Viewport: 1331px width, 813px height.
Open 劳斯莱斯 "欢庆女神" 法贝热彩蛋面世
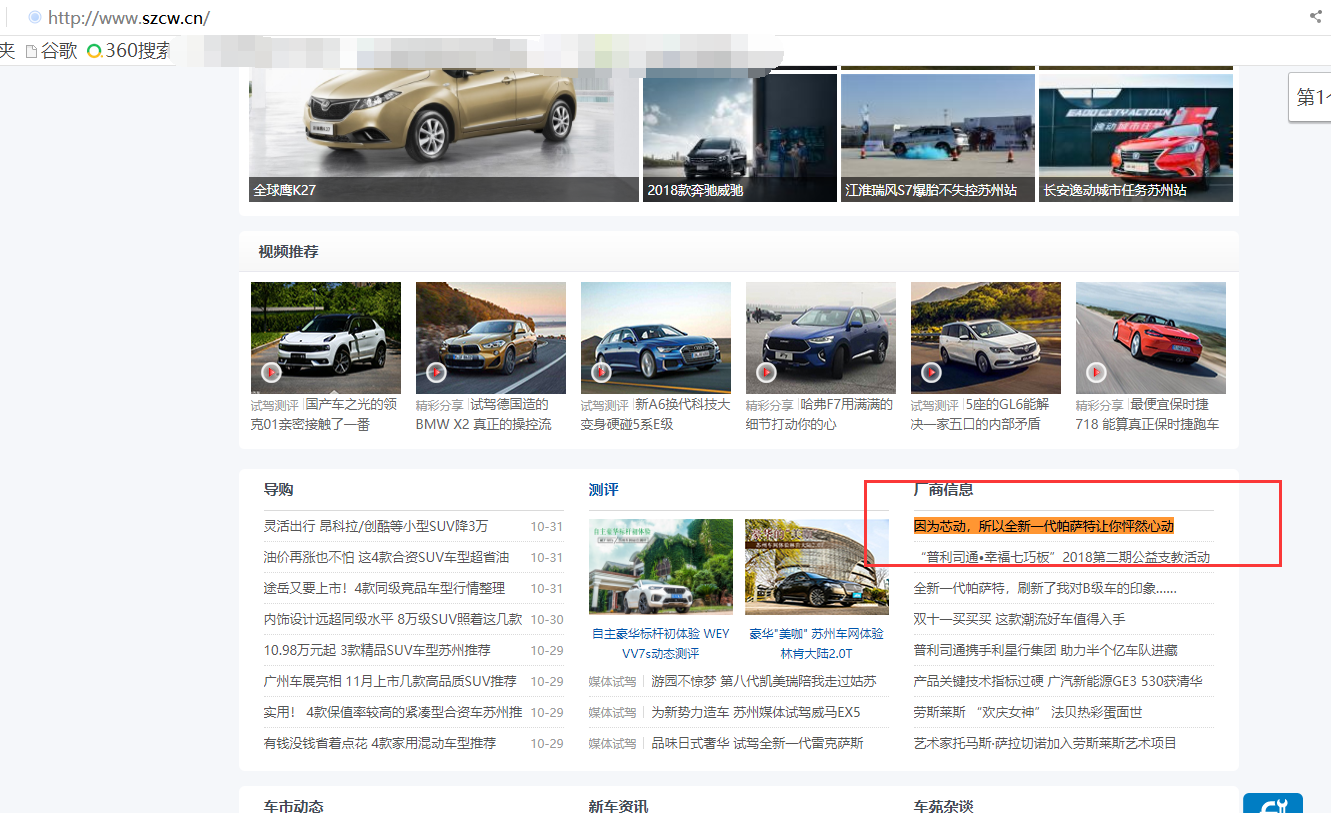pyautogui.click(x=1028, y=712)
